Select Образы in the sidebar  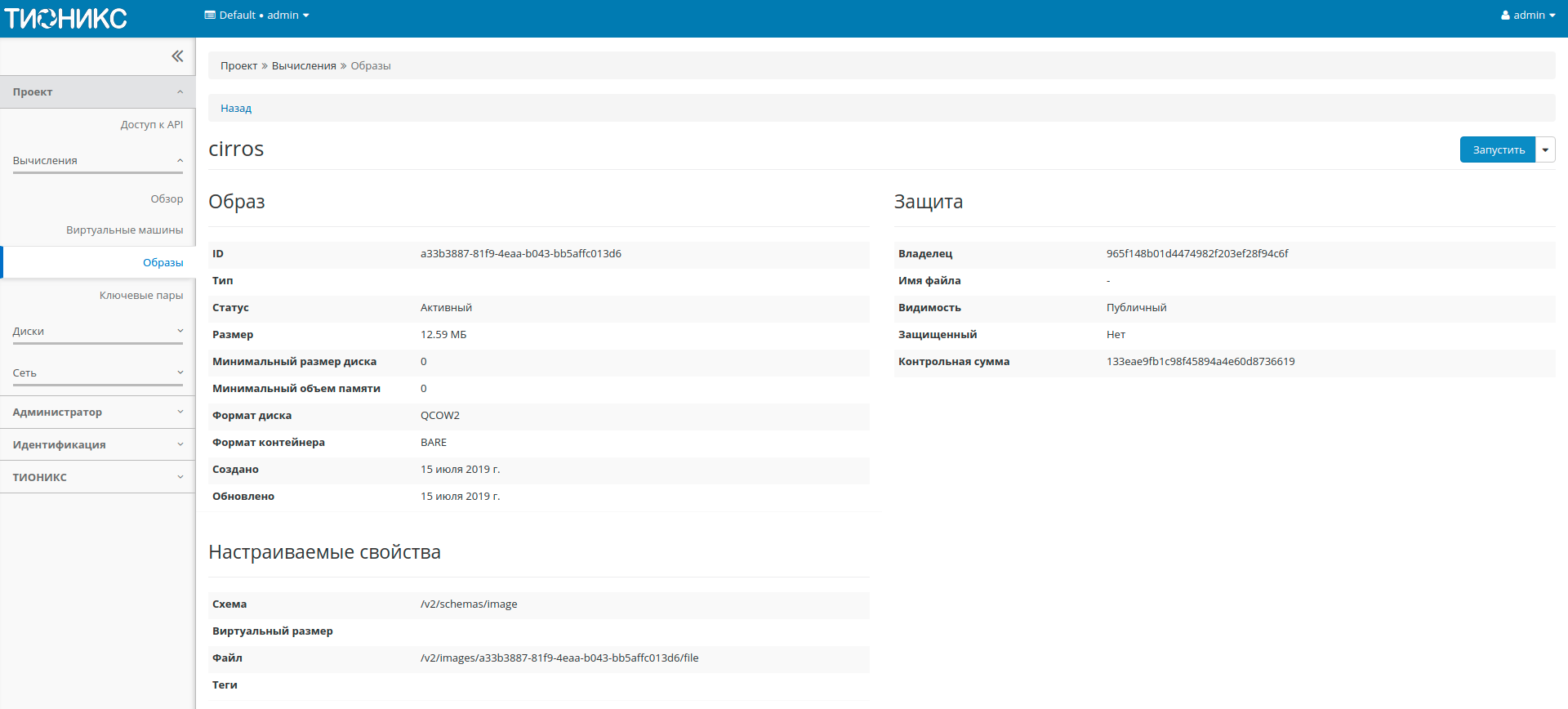163,263
